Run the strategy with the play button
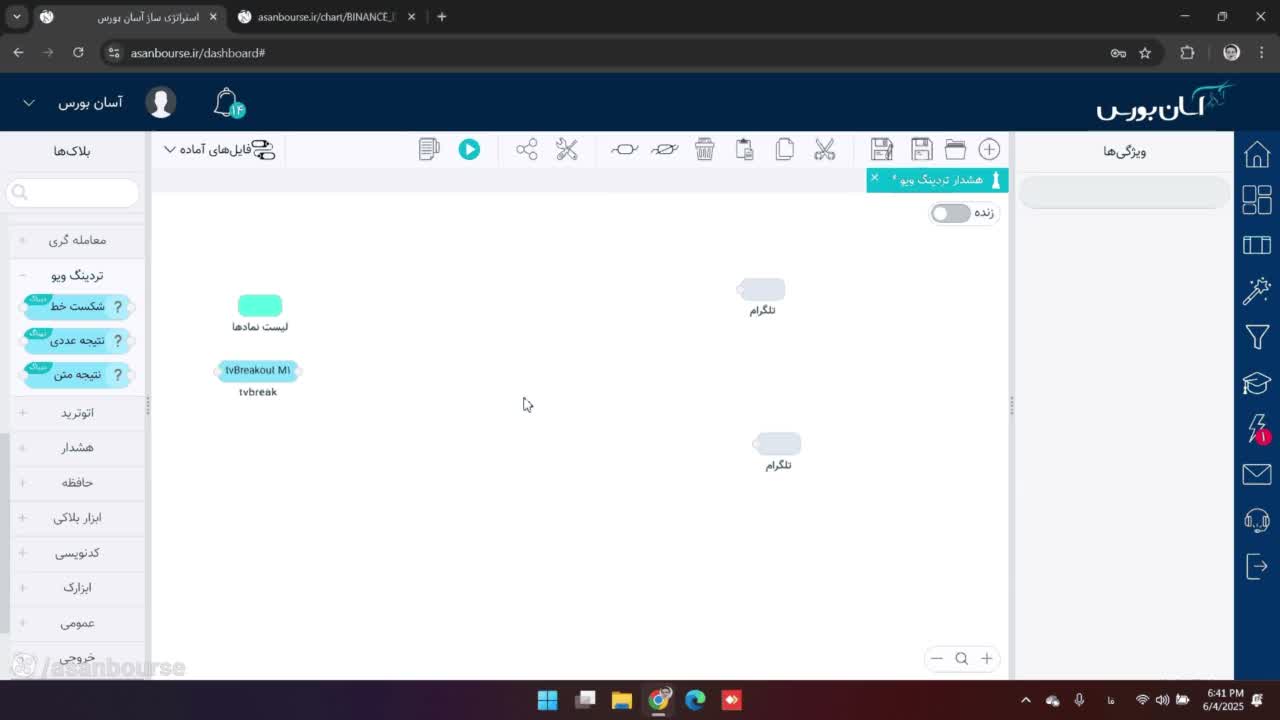 click(469, 149)
